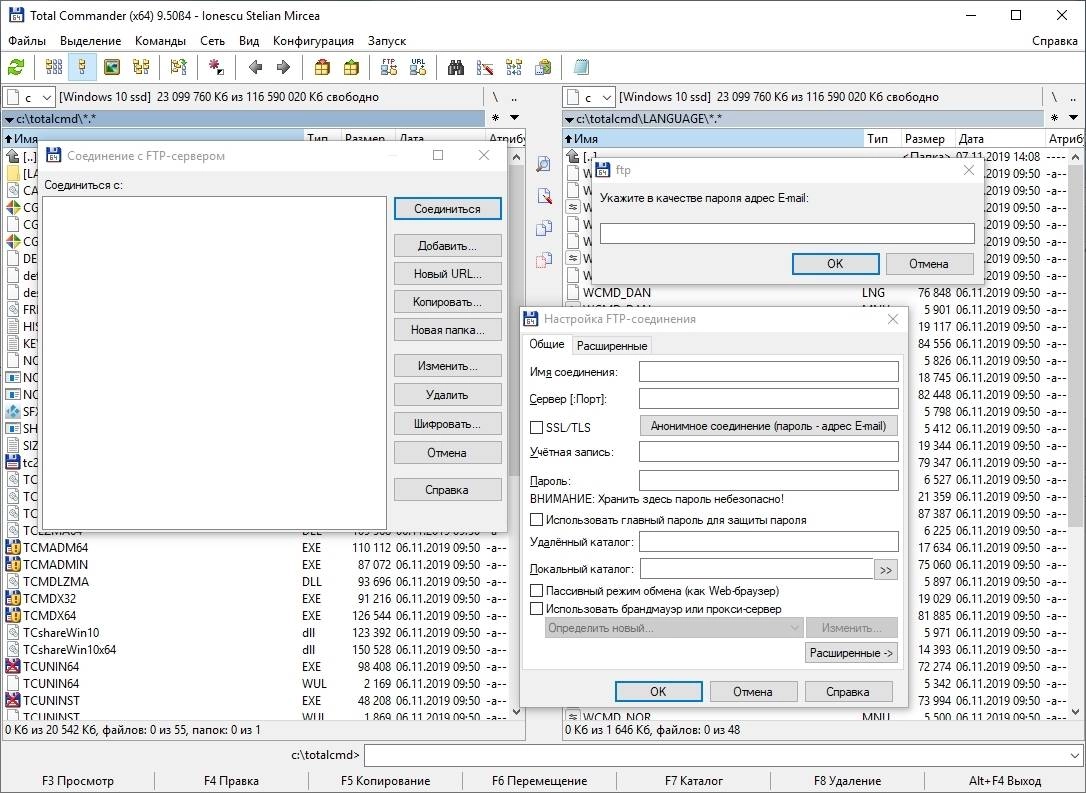
Task: Click the Шифровать... button
Action: [x=447, y=423]
